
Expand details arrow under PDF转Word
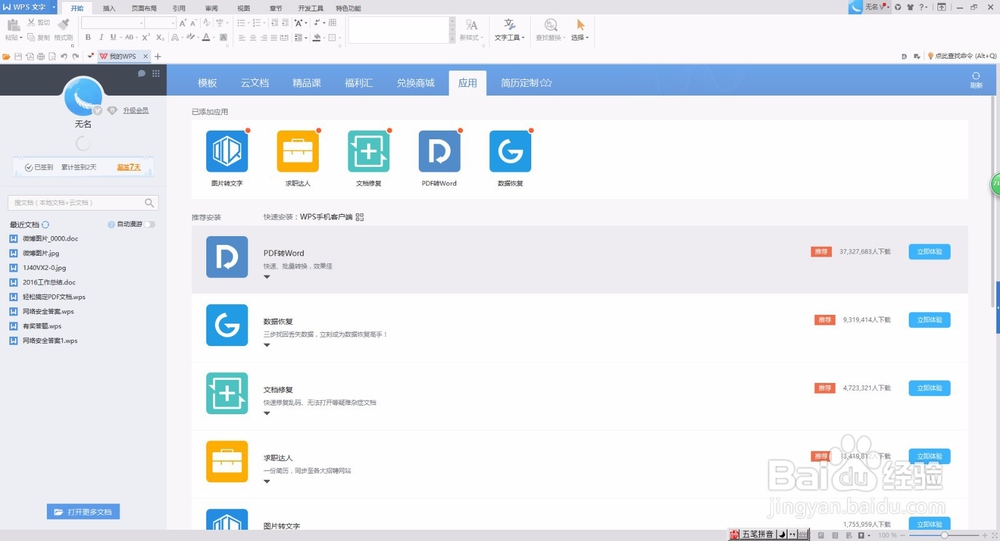[267, 277]
